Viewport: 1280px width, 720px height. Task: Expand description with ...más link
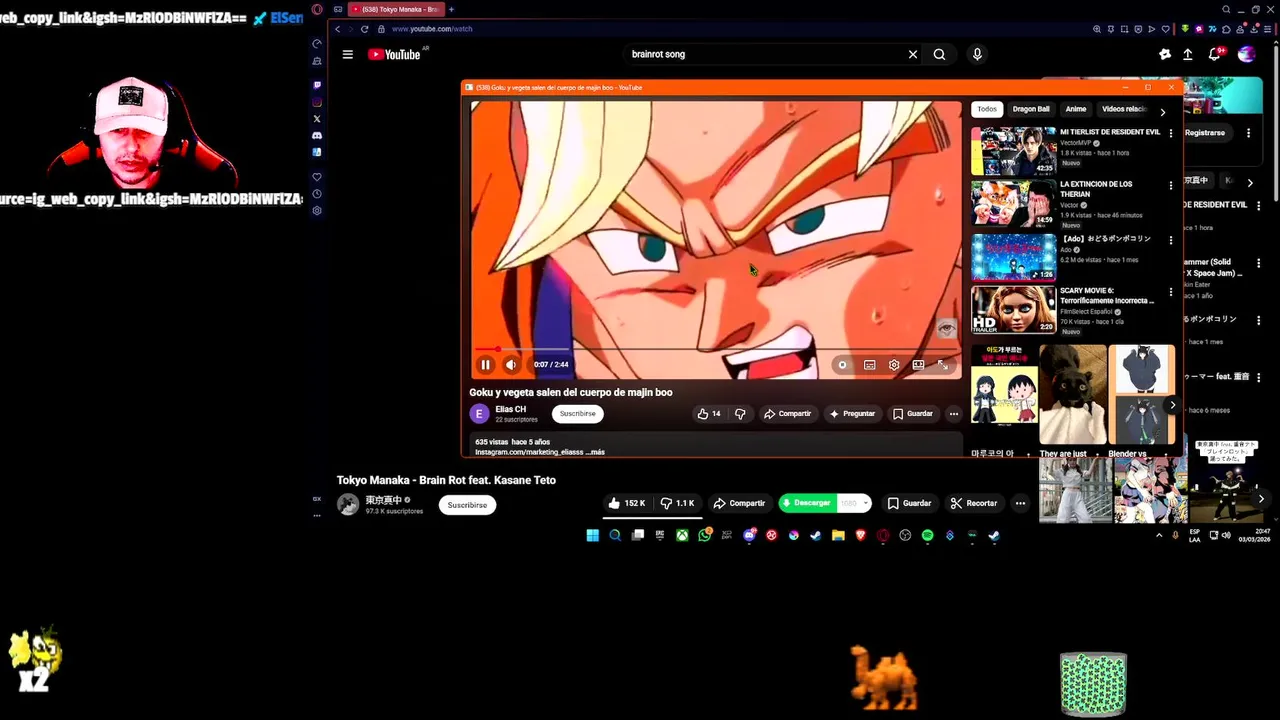pyautogui.click(x=595, y=452)
